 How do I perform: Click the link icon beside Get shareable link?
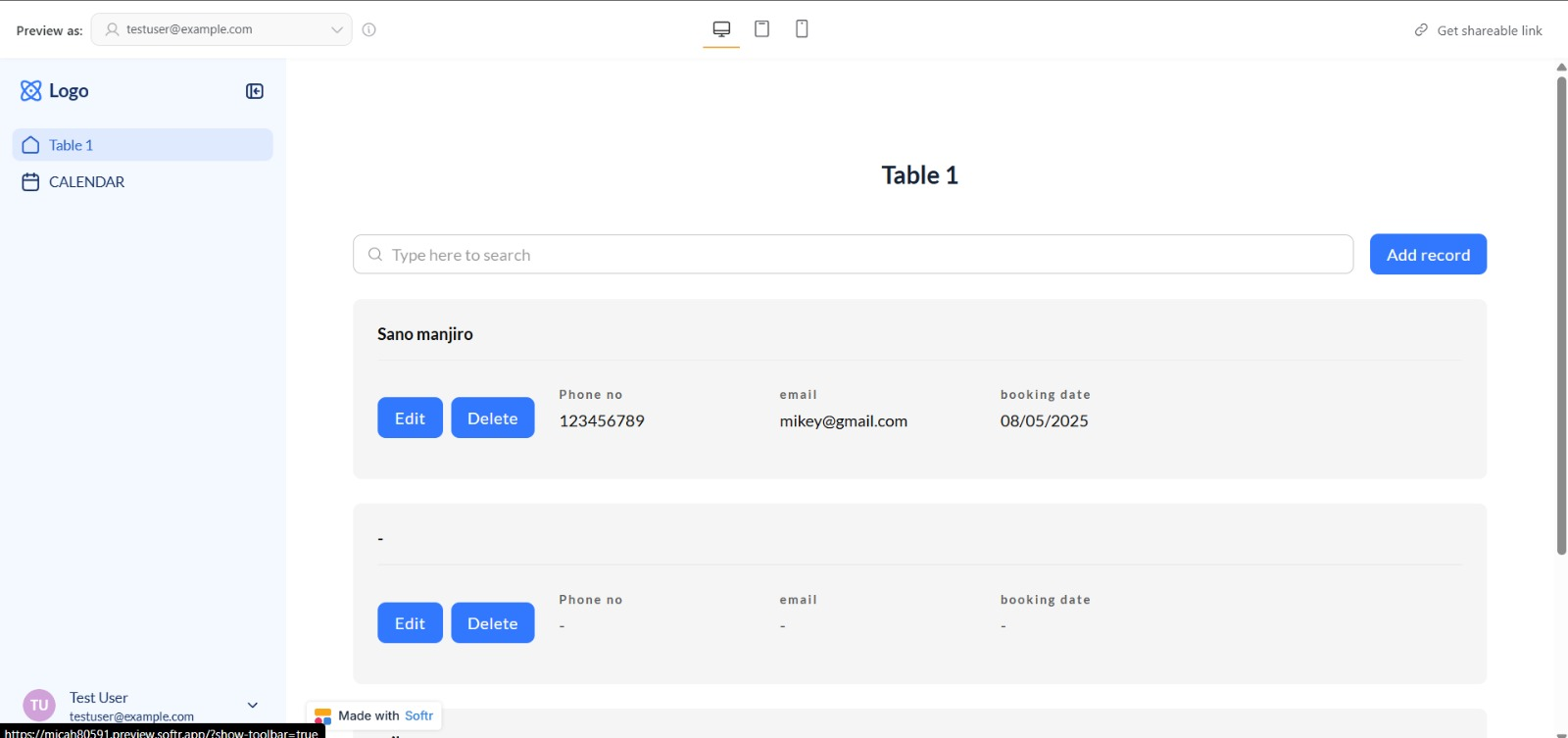tap(1421, 30)
